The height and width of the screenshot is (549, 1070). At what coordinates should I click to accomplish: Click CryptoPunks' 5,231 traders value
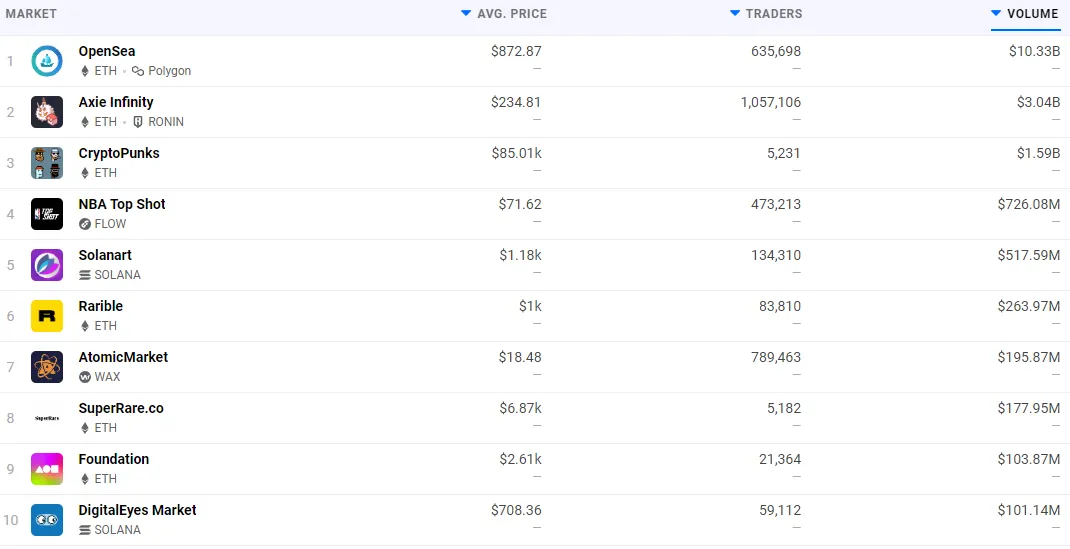coord(784,153)
